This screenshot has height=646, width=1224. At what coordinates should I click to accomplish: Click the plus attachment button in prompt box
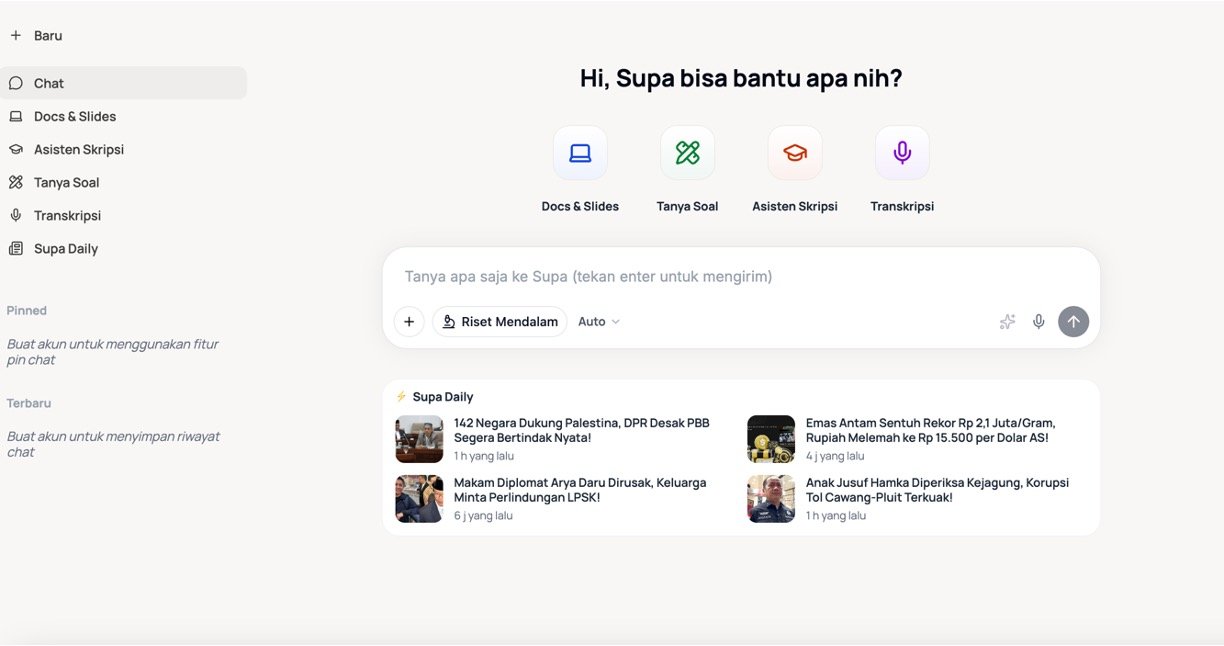[x=409, y=321]
